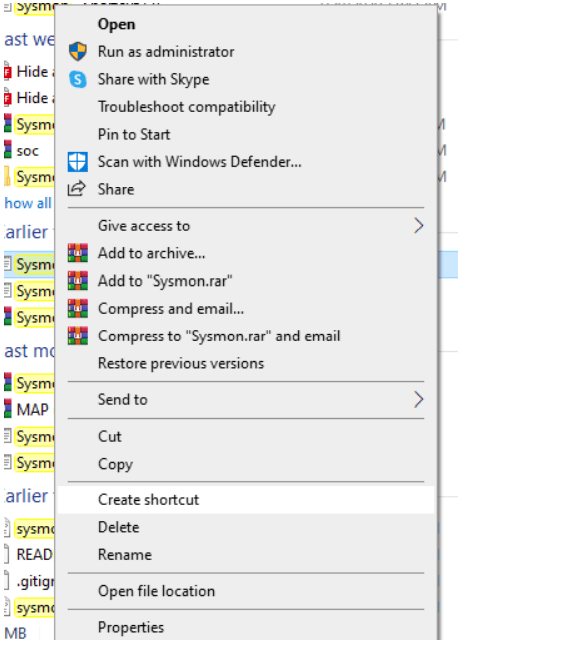Select Troubleshoot compatibility
The height and width of the screenshot is (656, 562).
pyautogui.click(x=246, y=107)
